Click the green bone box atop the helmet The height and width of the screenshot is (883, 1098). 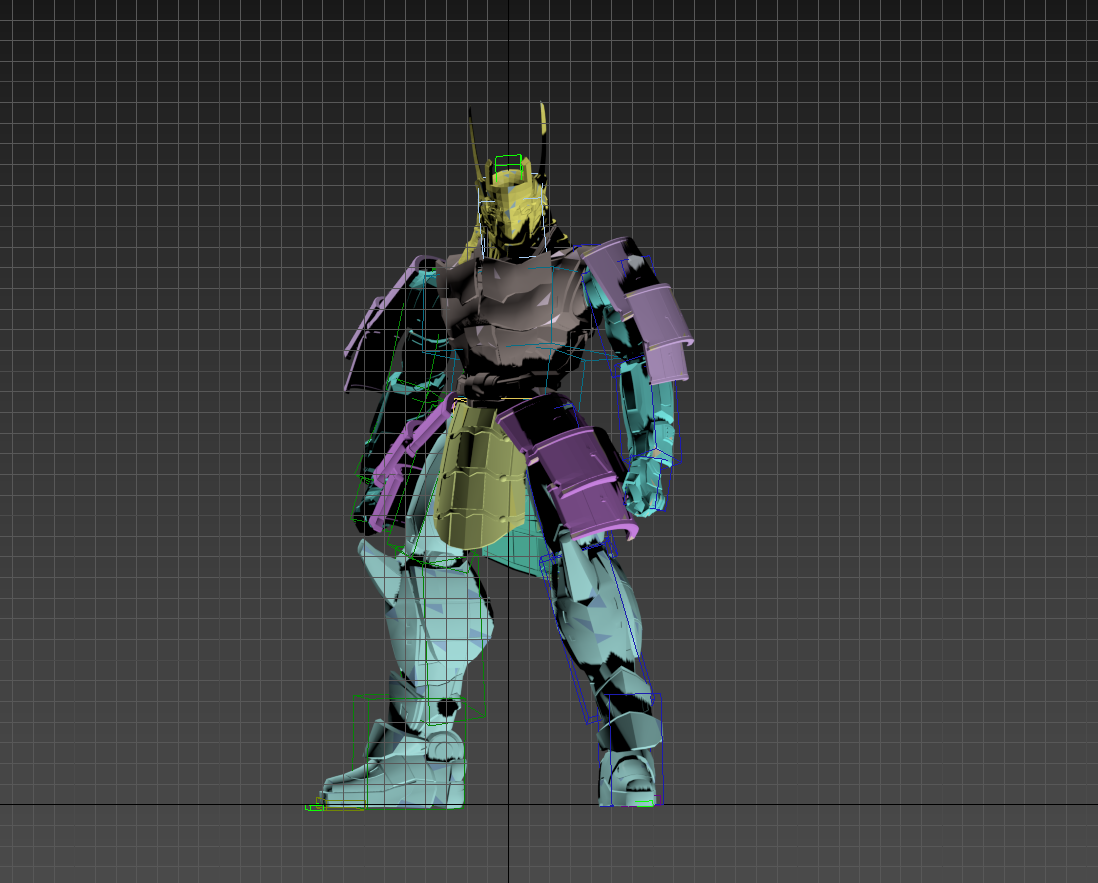pos(509,161)
